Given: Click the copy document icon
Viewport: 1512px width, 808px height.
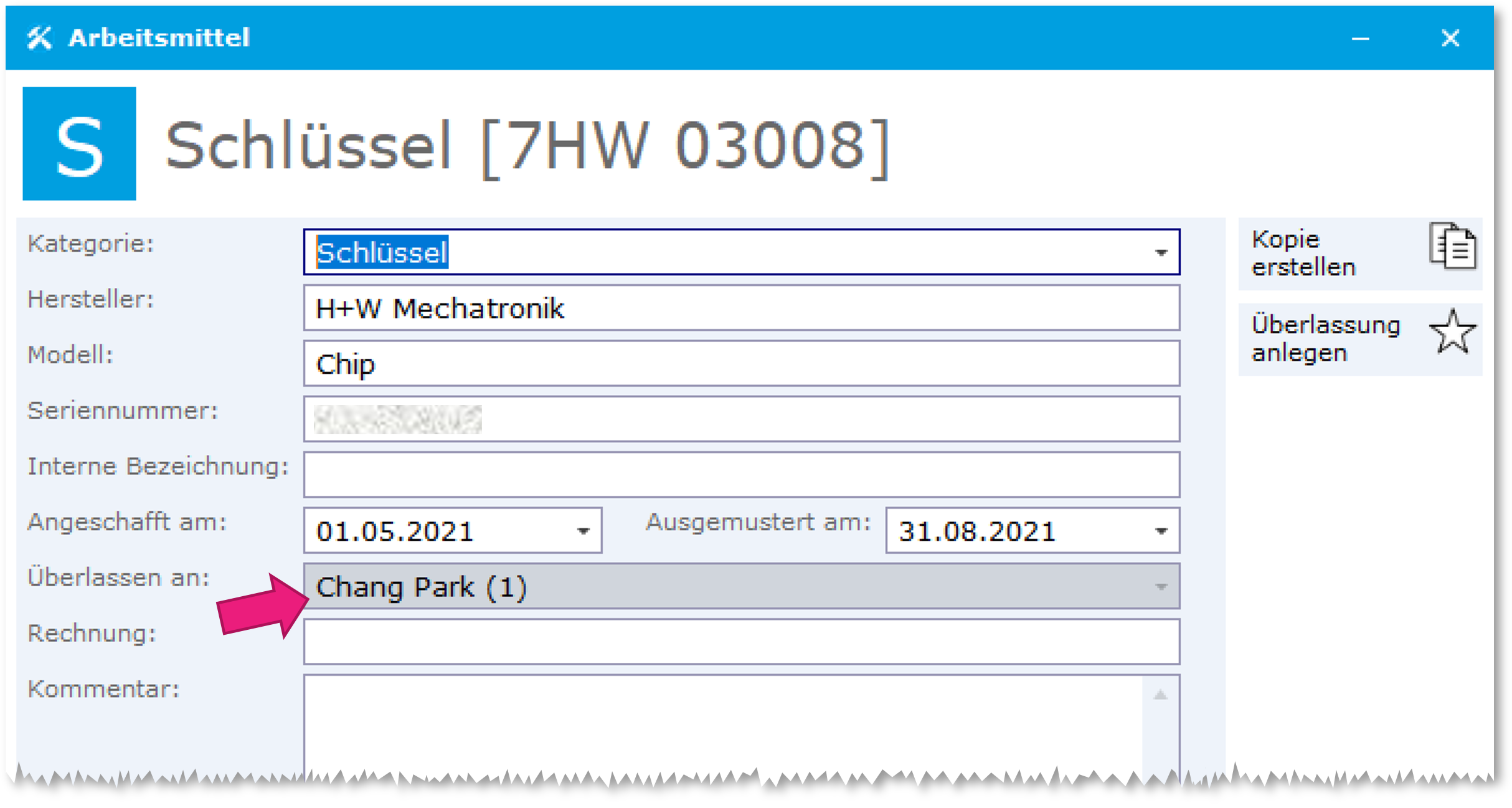Looking at the screenshot, I should 1453,247.
